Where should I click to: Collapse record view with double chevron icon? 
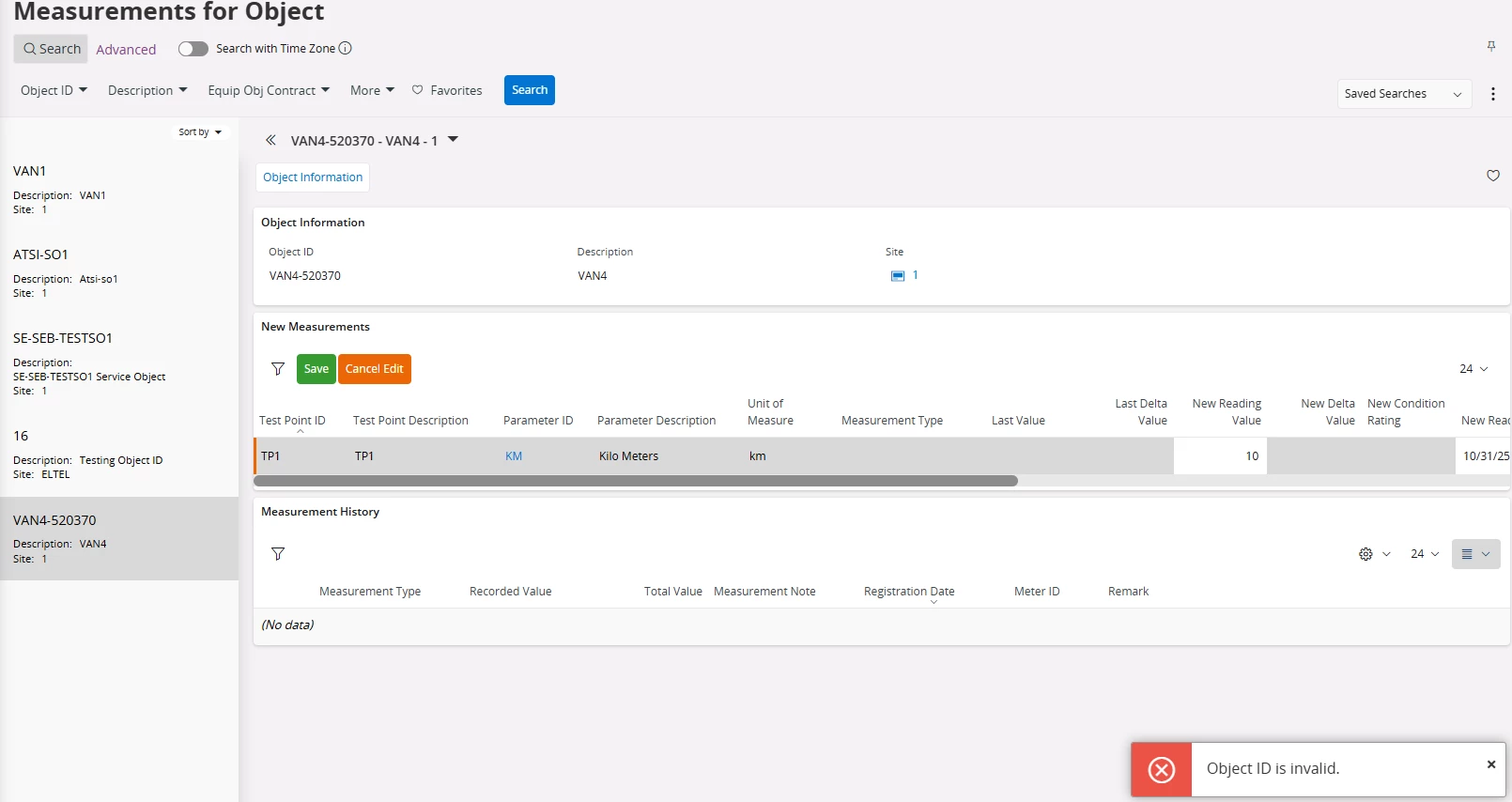click(x=270, y=140)
